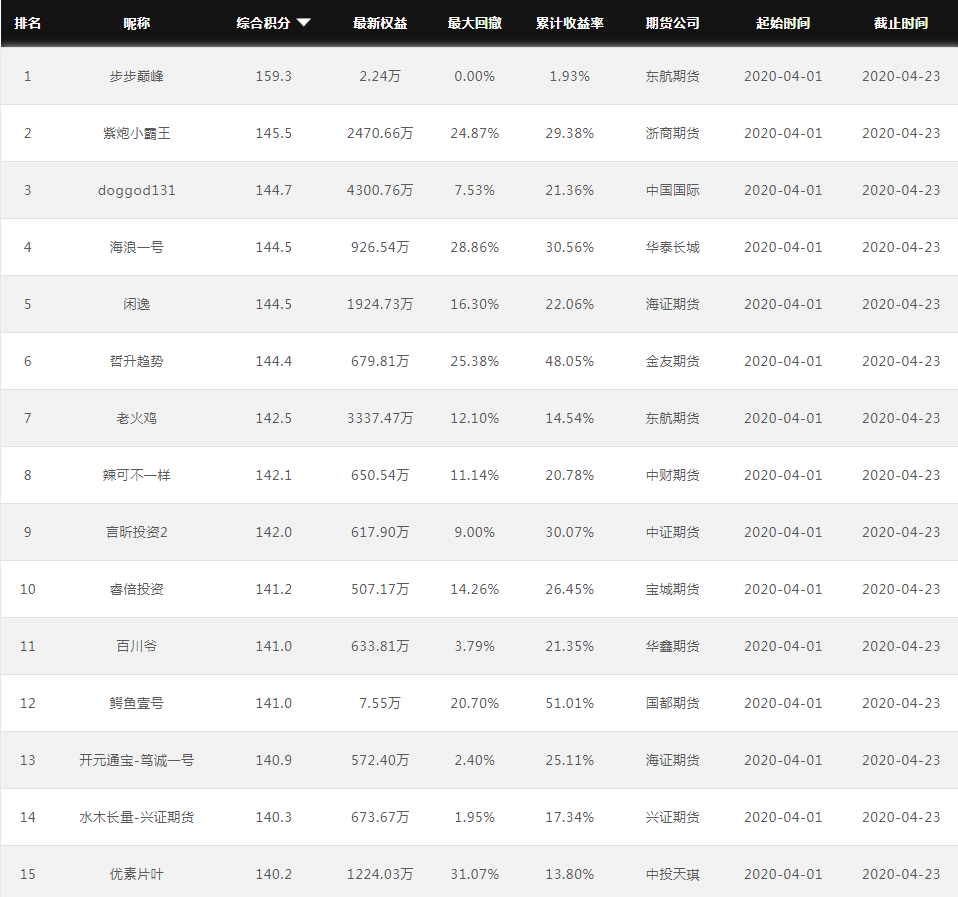This screenshot has width=958, height=897.
Task: Click the sort arrow beside 综合积分
Action: [304, 23]
